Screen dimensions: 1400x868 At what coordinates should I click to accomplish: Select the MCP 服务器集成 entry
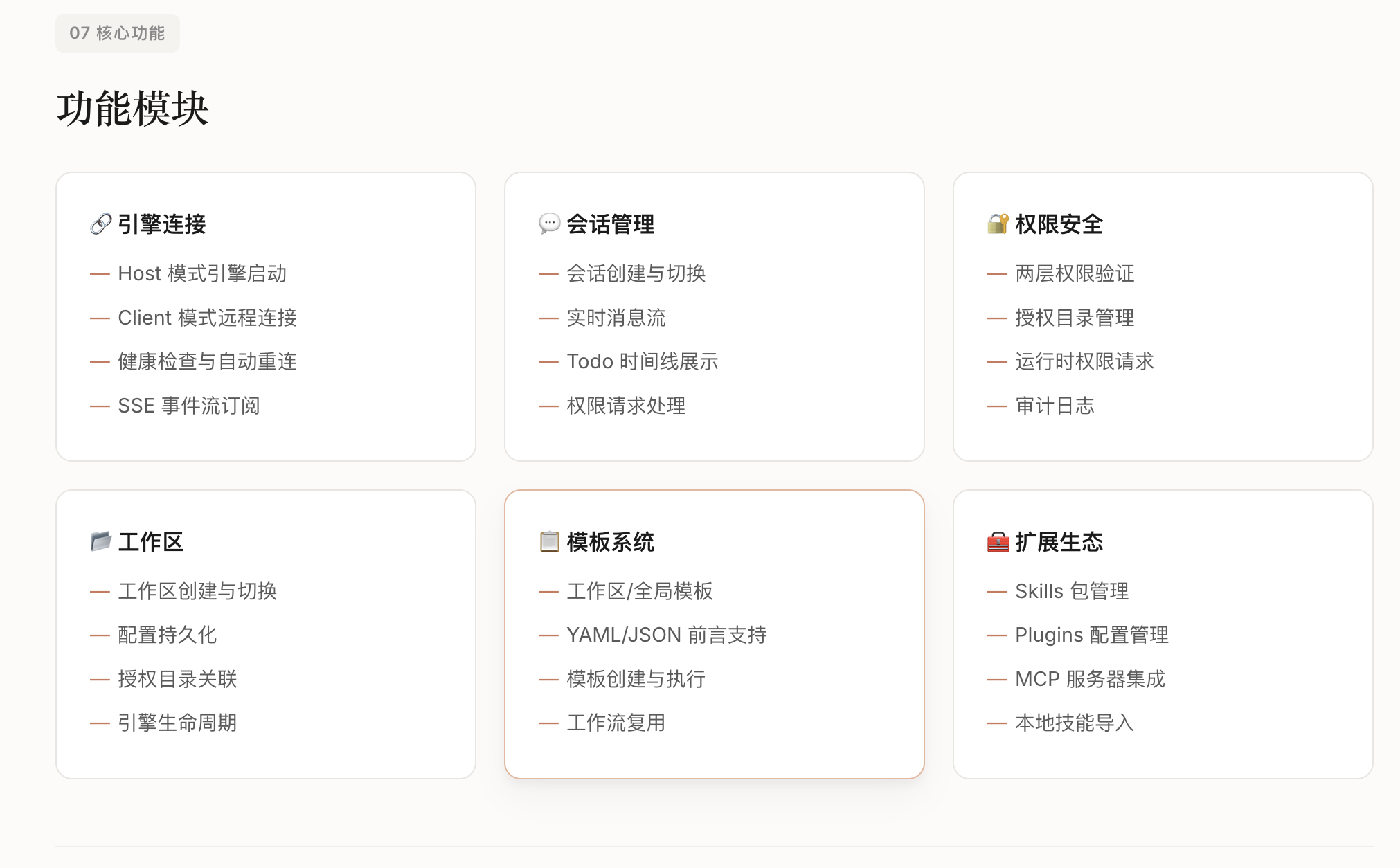click(x=1090, y=679)
